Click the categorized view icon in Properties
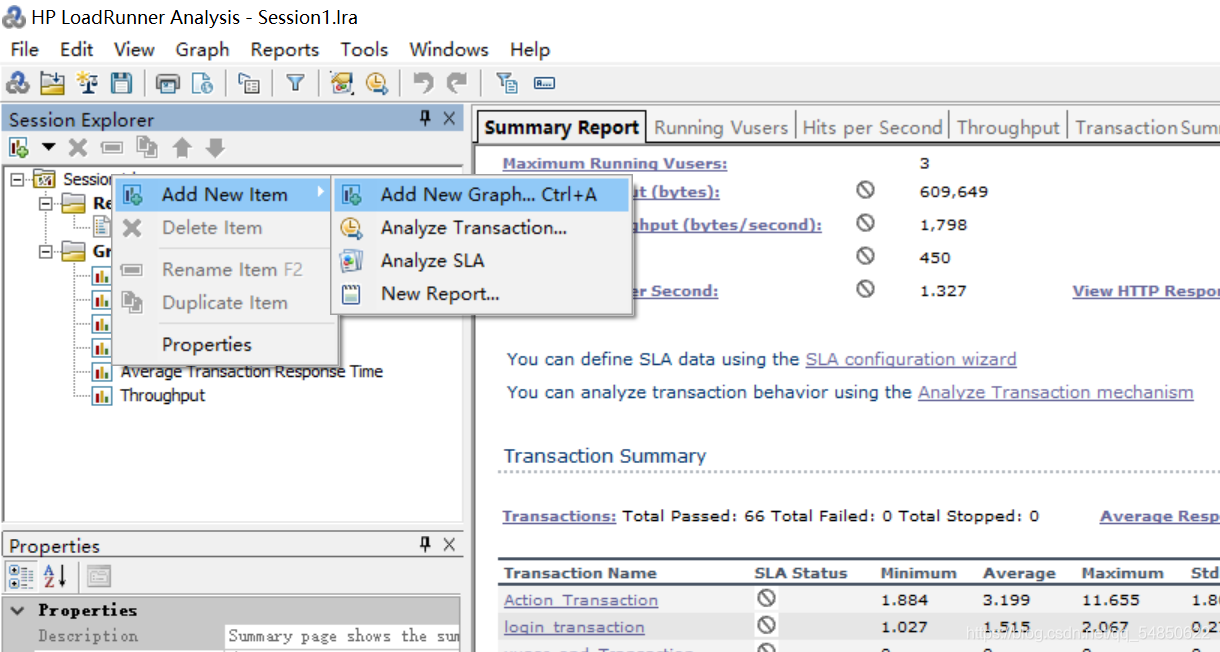Viewport: 1220px width, 652px height. coord(21,575)
